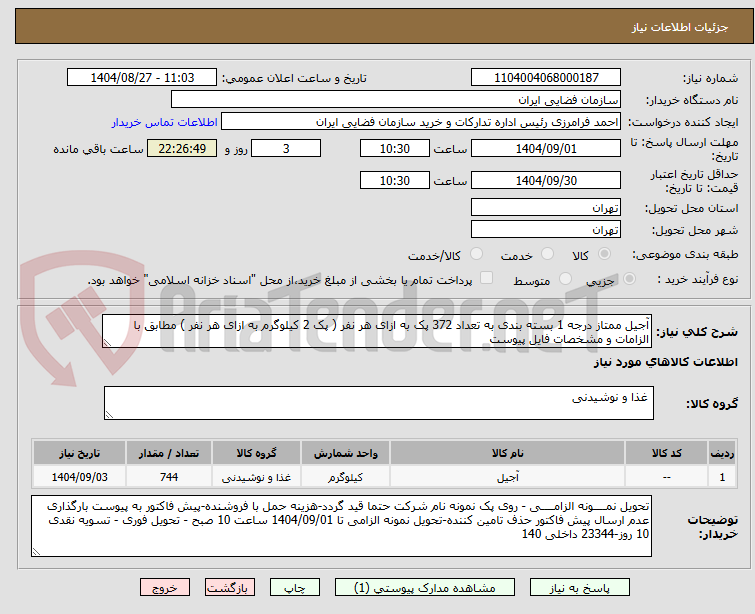Click the remaining days field showing 3
Viewport: 755px width, 614px height.
click(286, 148)
